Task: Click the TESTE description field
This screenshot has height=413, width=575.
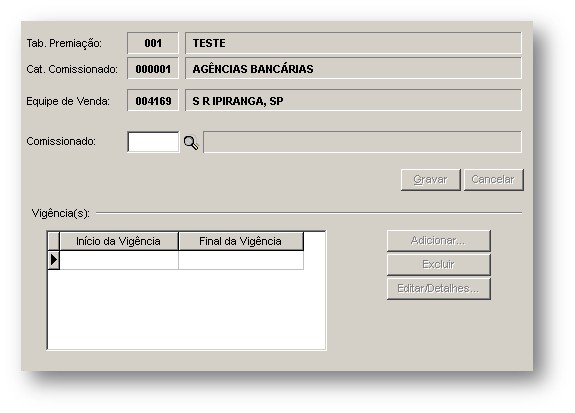Action: pyautogui.click(x=353, y=43)
